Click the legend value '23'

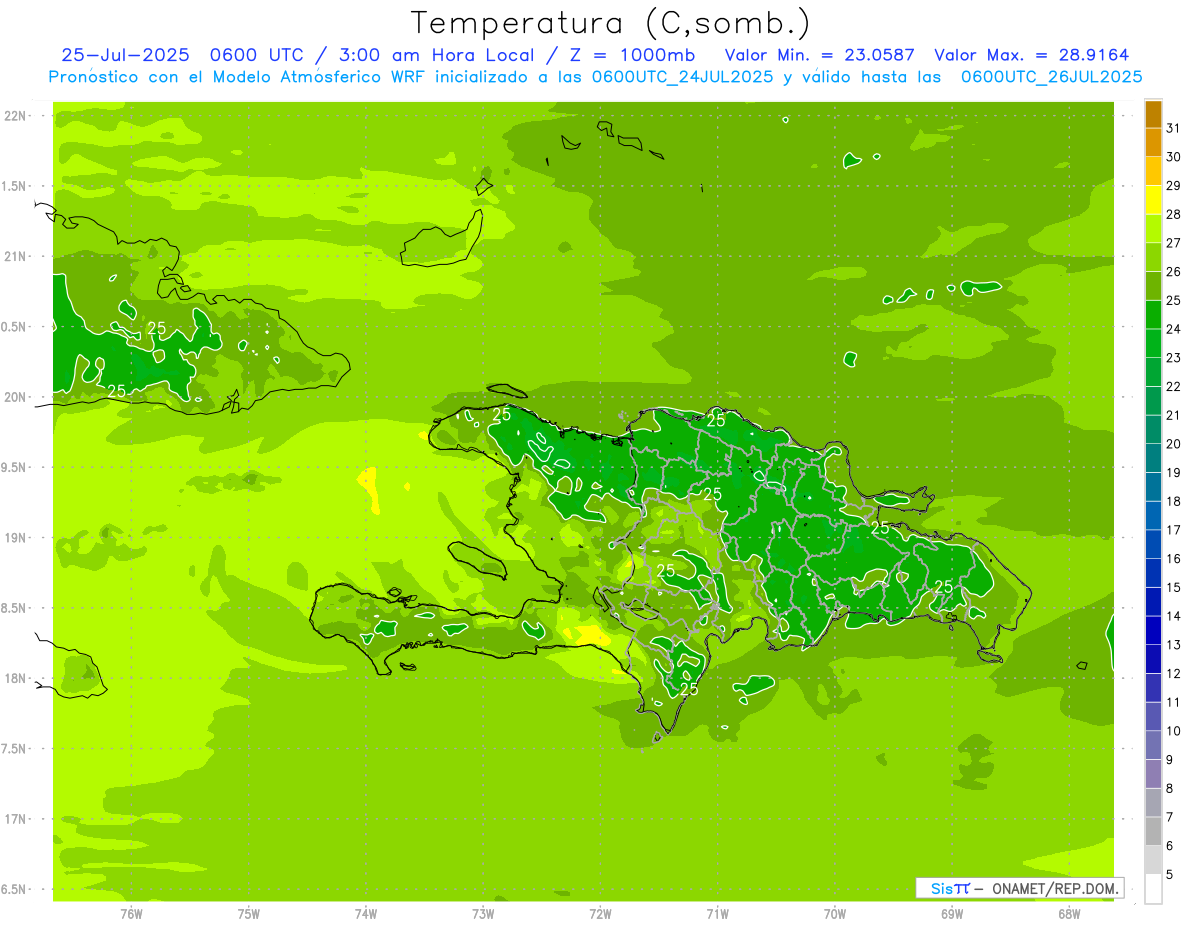[1174, 358]
